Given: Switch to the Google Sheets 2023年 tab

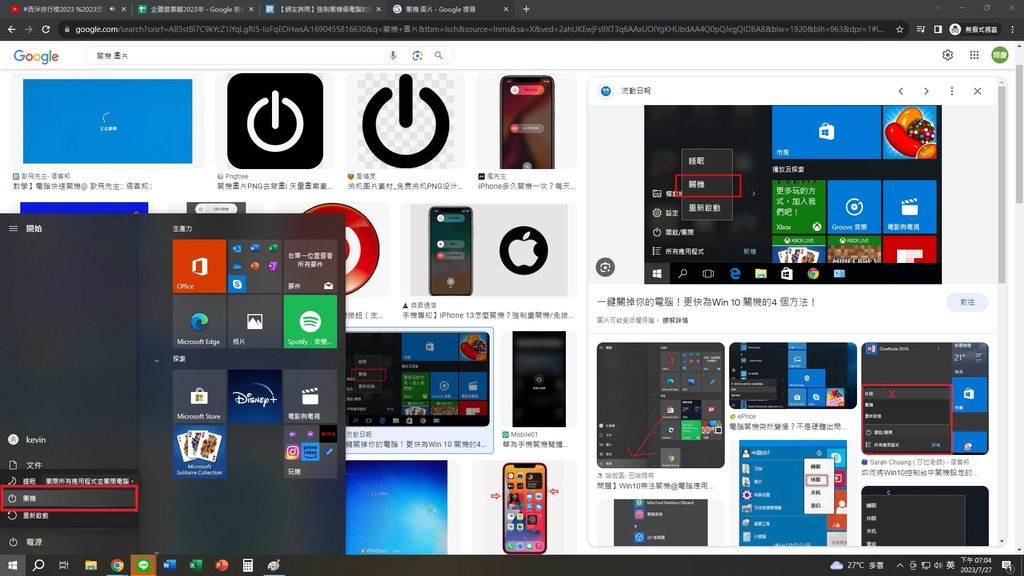Looking at the screenshot, I should click(196, 9).
